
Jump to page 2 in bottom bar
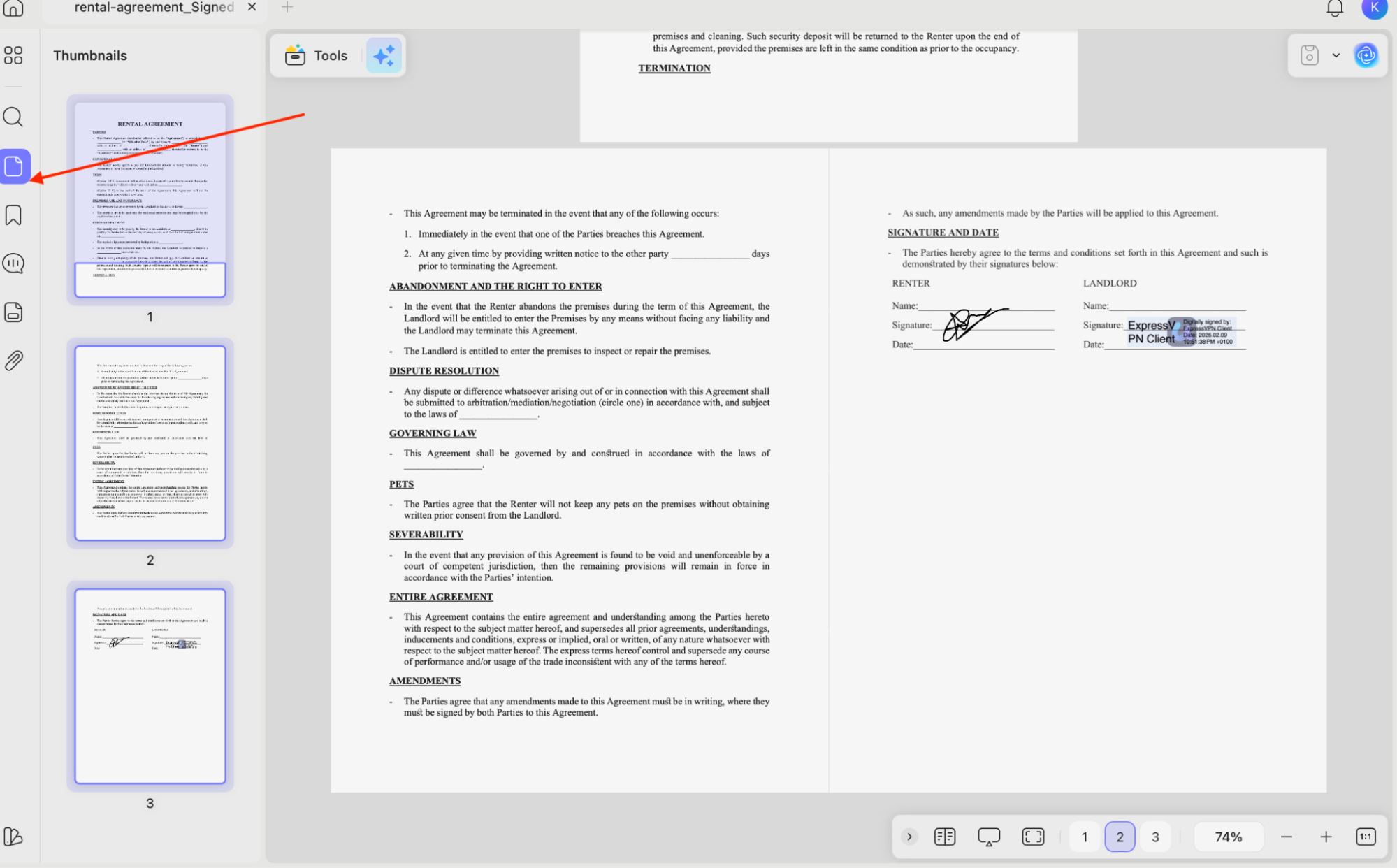pos(1120,837)
